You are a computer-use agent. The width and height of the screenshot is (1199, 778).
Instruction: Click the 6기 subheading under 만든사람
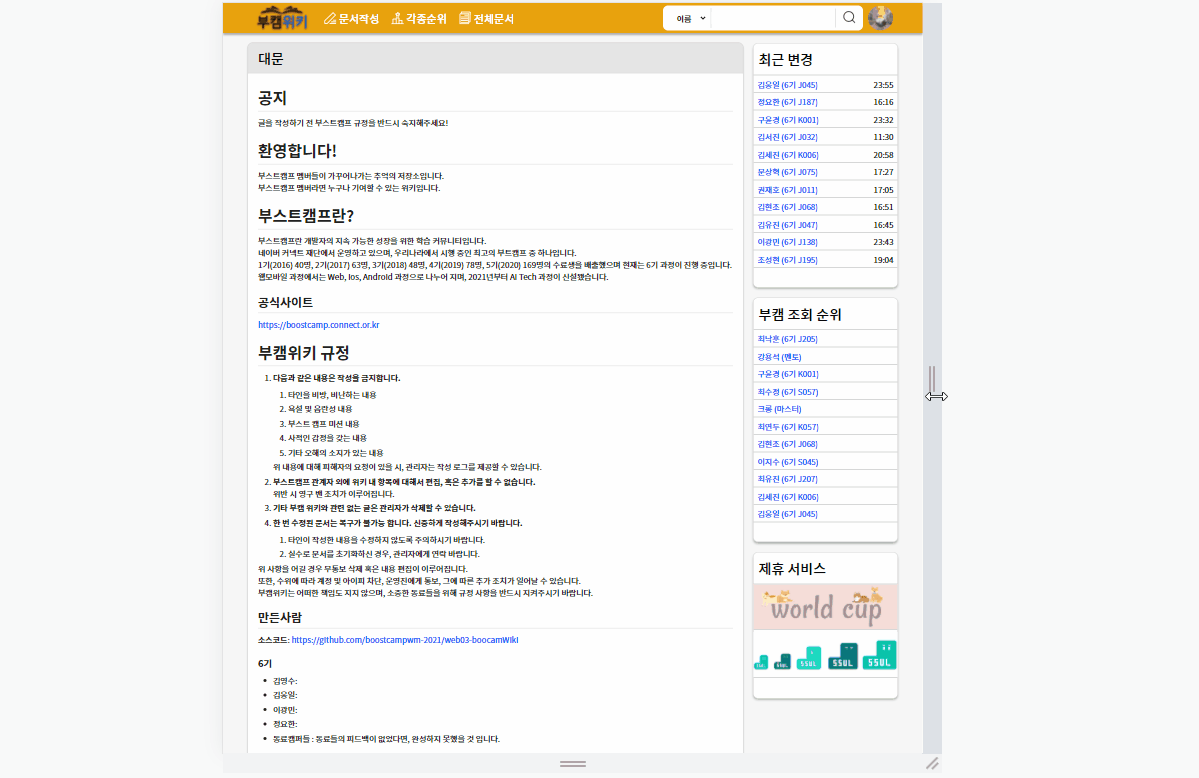coord(265,664)
